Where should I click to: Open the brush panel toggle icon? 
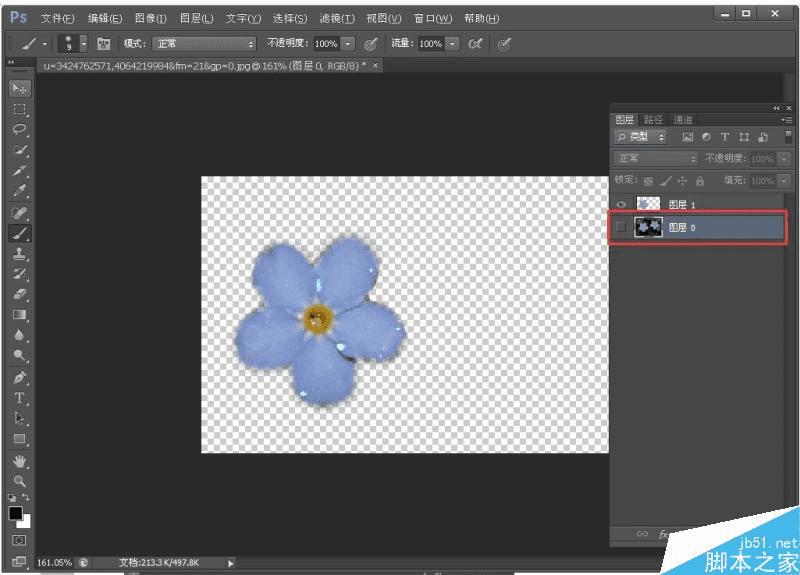click(x=103, y=44)
